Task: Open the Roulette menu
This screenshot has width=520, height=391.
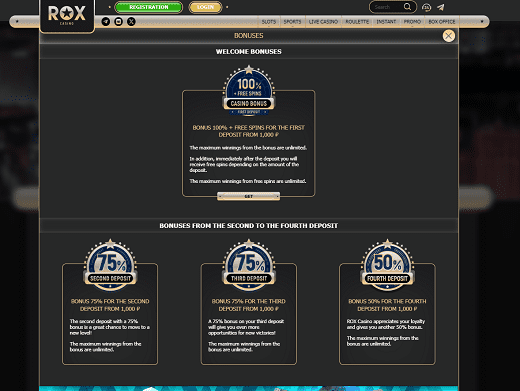Action: click(357, 22)
